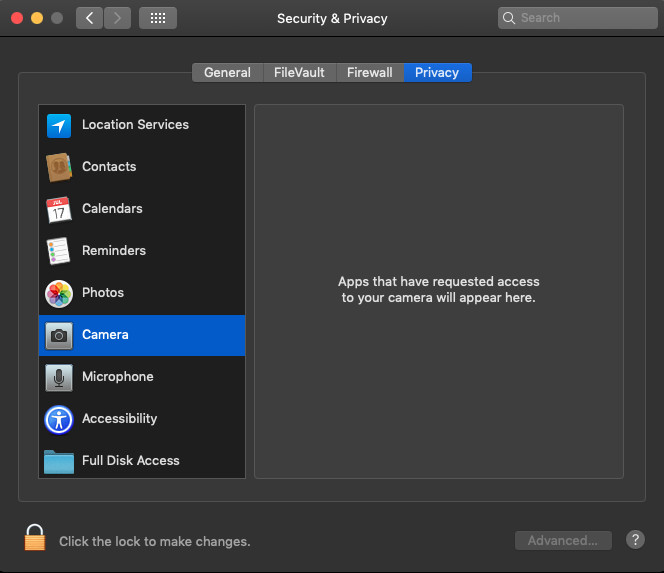Go forward with the right chevron button
The image size is (664, 573).
tap(117, 18)
